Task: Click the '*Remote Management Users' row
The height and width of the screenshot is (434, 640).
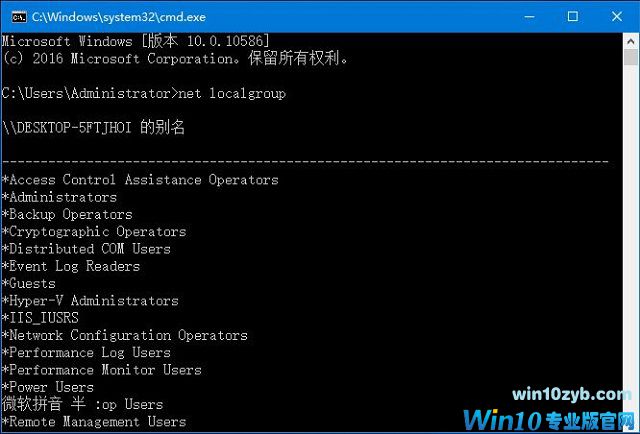Action: (94, 422)
